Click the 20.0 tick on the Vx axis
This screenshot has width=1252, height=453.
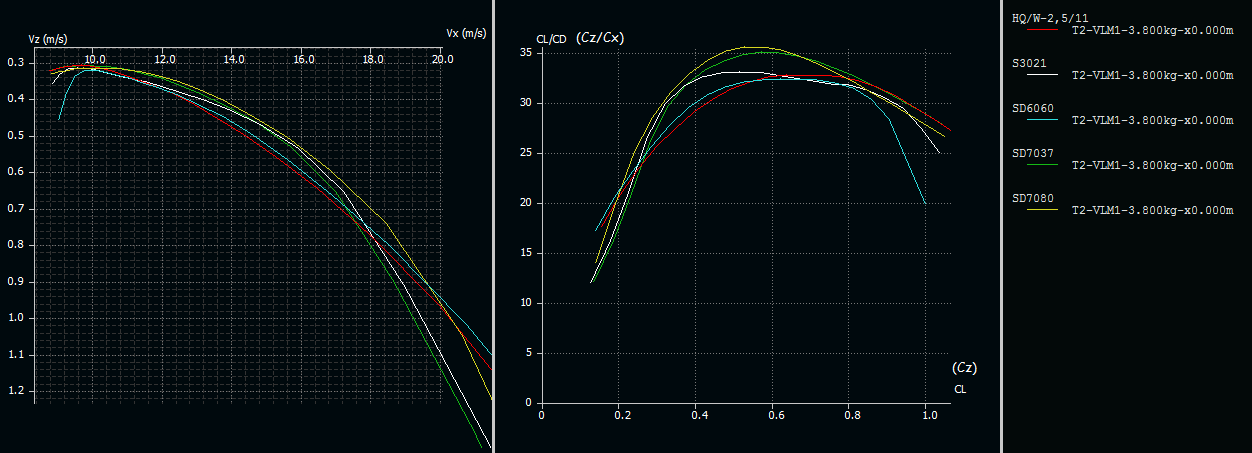pyautogui.click(x=442, y=59)
